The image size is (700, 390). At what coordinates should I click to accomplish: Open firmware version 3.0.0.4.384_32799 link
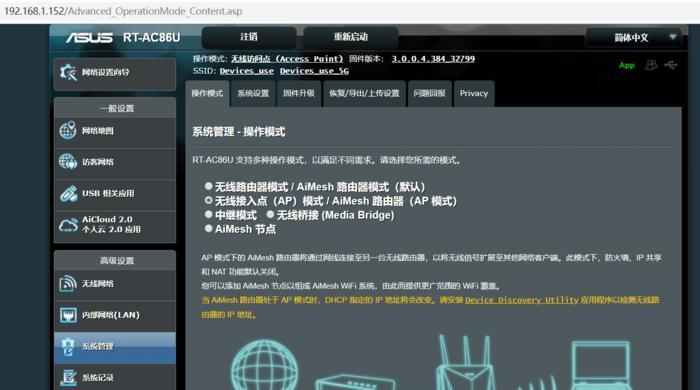click(433, 59)
